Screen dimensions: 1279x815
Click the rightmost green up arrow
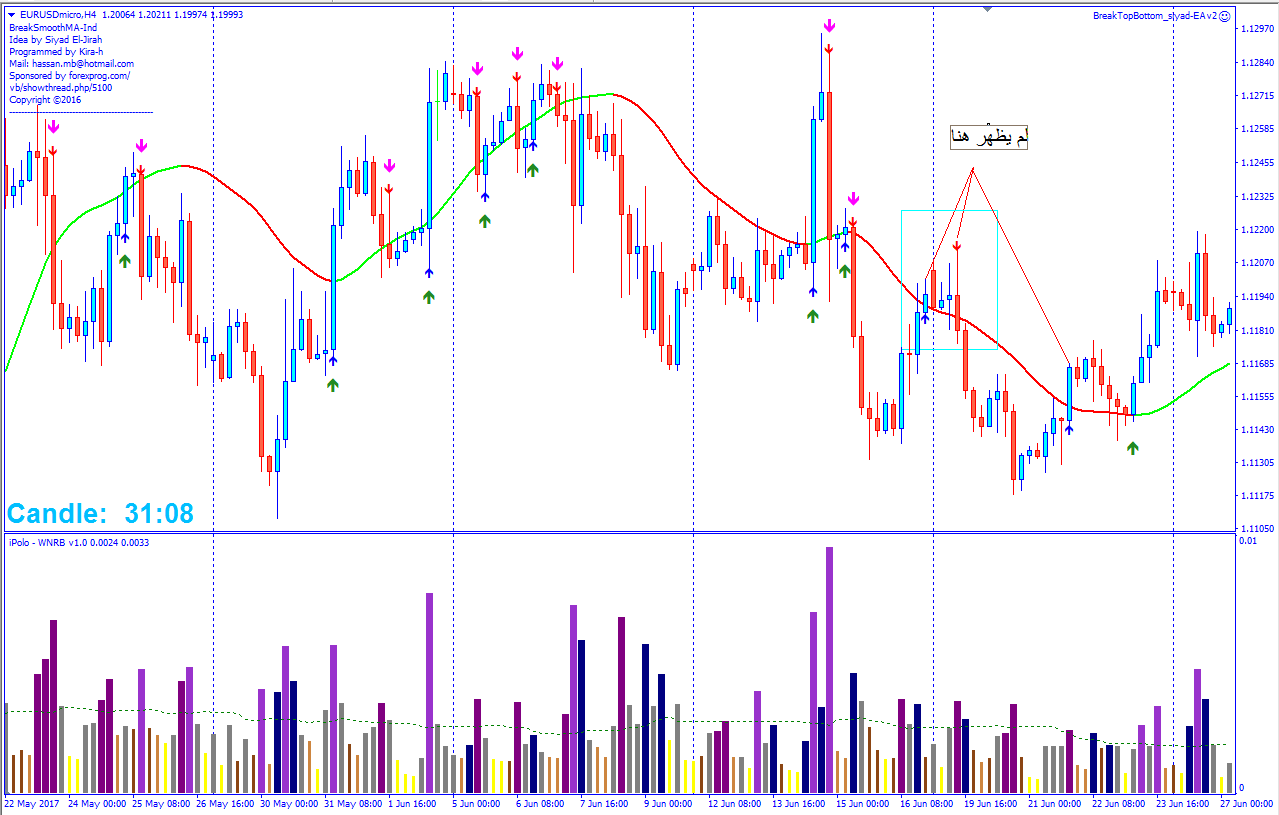[1132, 448]
